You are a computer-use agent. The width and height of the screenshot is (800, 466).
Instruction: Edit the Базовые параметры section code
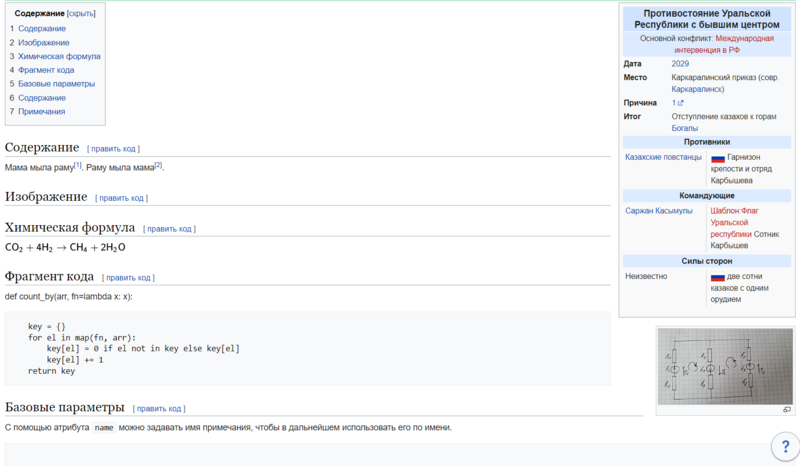[160, 409]
